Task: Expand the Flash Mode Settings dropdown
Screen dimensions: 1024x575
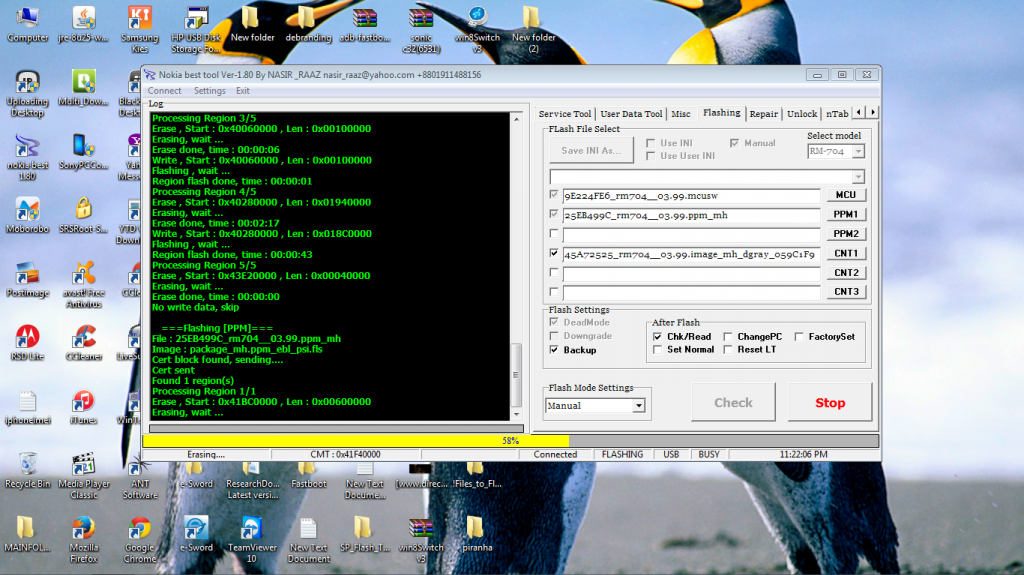Action: tap(639, 406)
